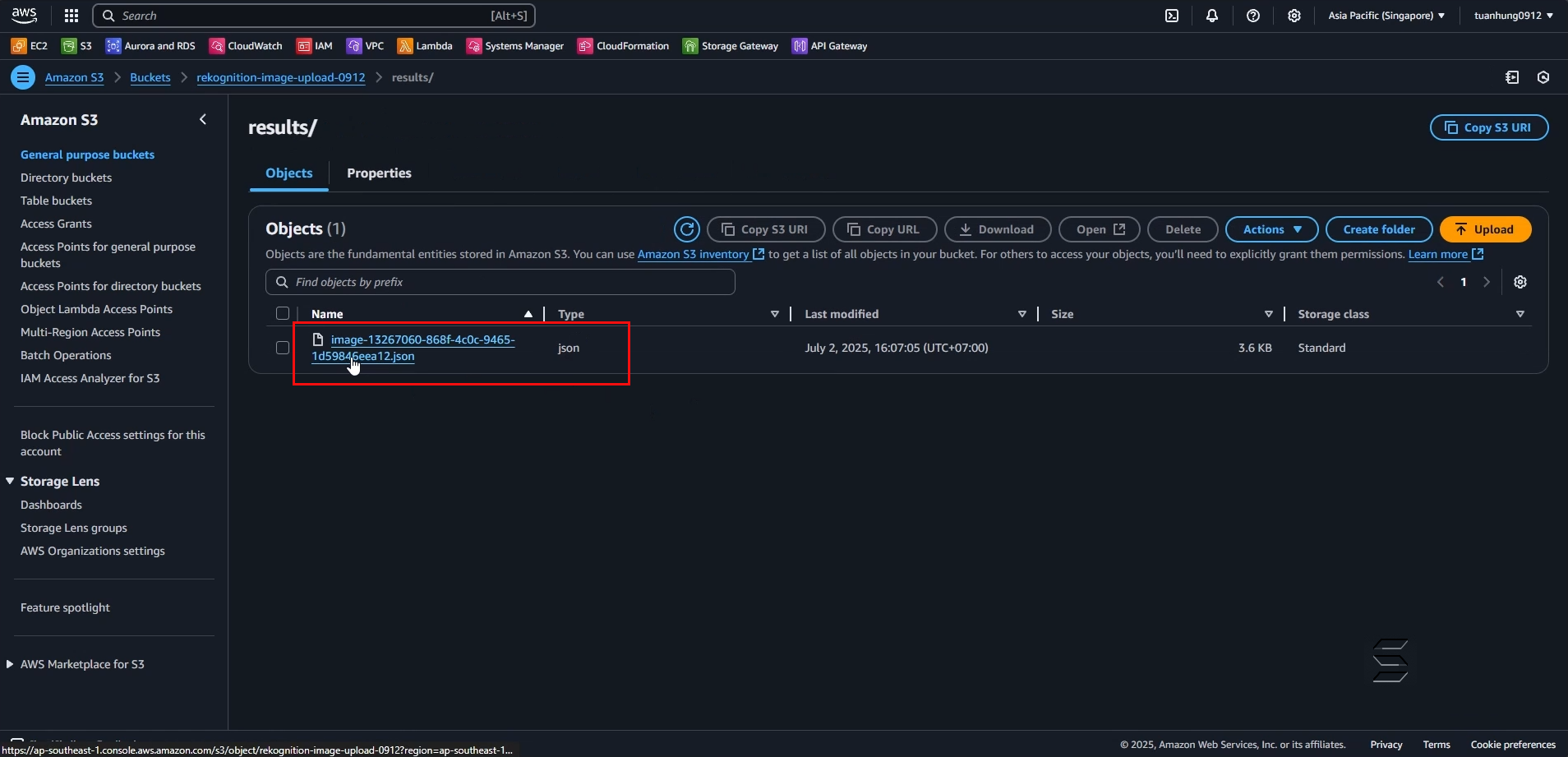This screenshot has width=1568, height=757.
Task: Open S3 shortcut in favorites bar
Action: click(x=77, y=46)
